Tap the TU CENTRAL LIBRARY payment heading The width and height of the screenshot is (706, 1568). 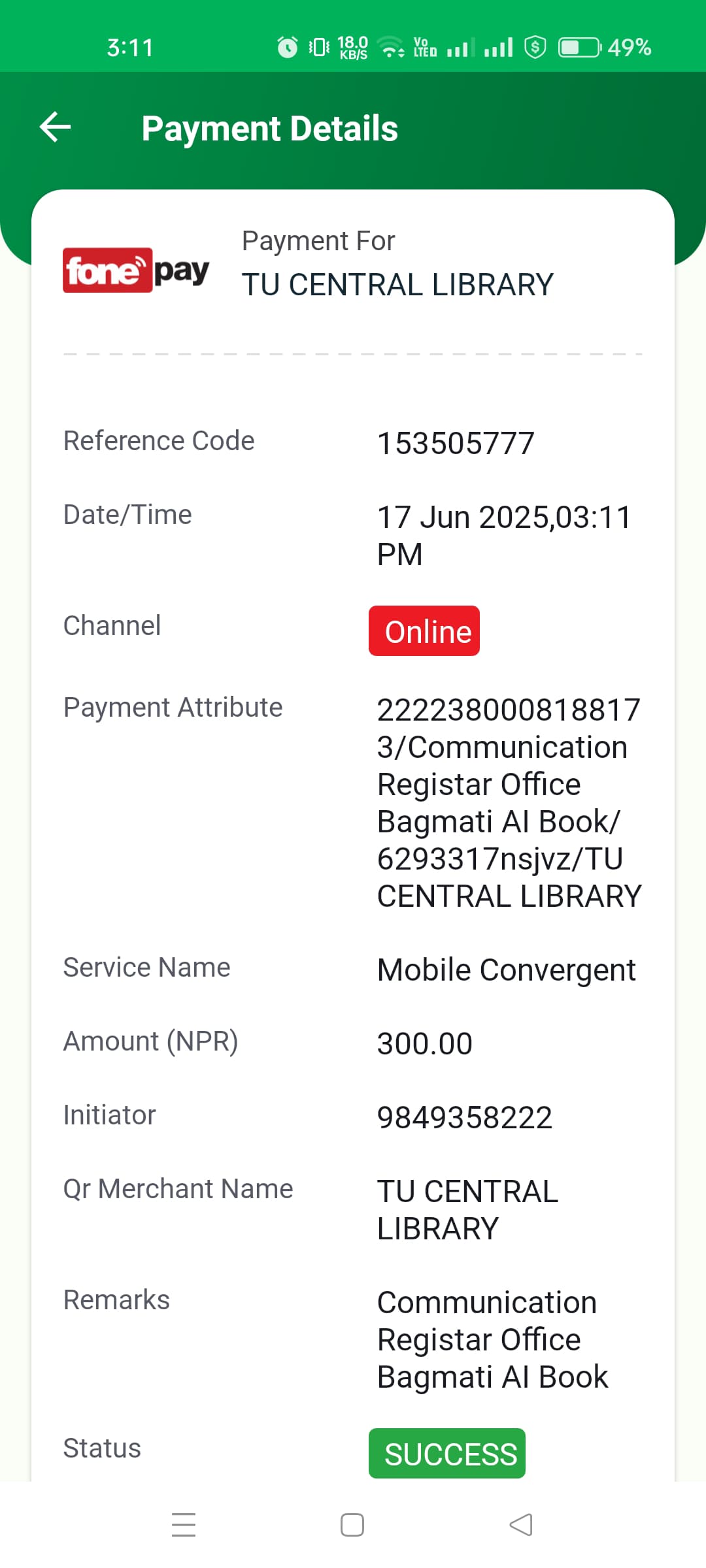tap(397, 285)
